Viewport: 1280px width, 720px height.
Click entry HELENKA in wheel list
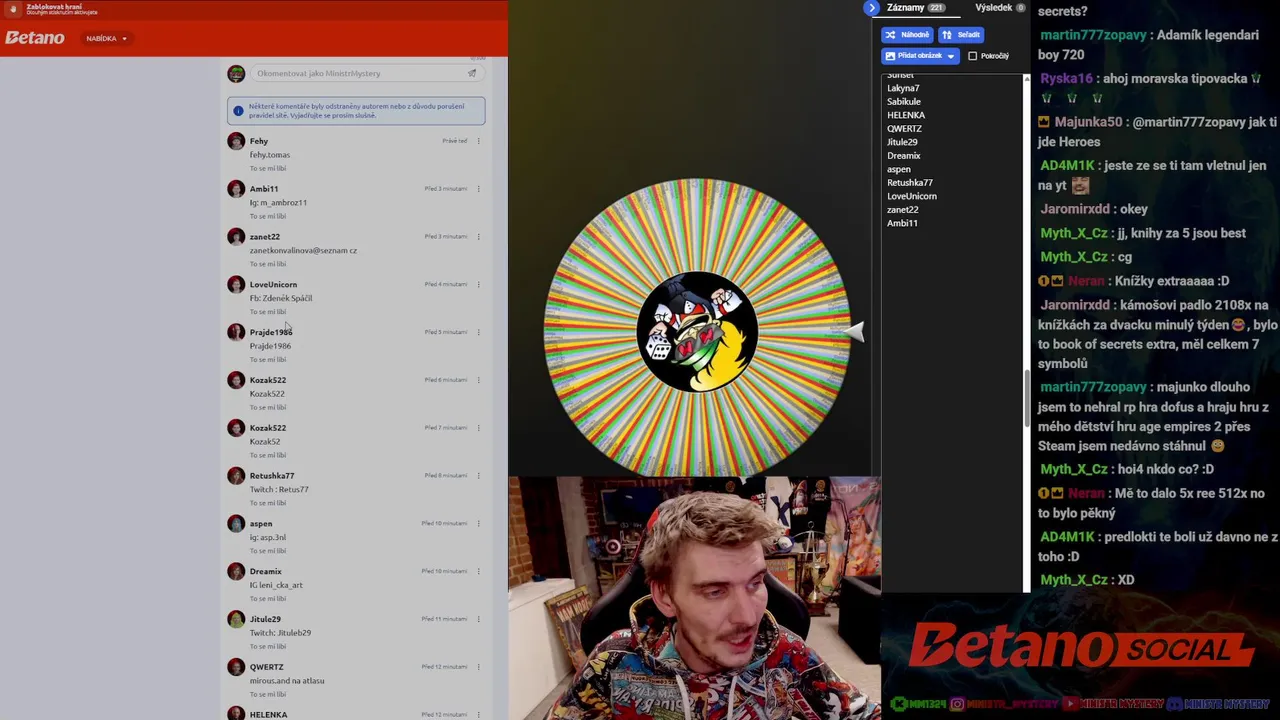click(x=906, y=115)
